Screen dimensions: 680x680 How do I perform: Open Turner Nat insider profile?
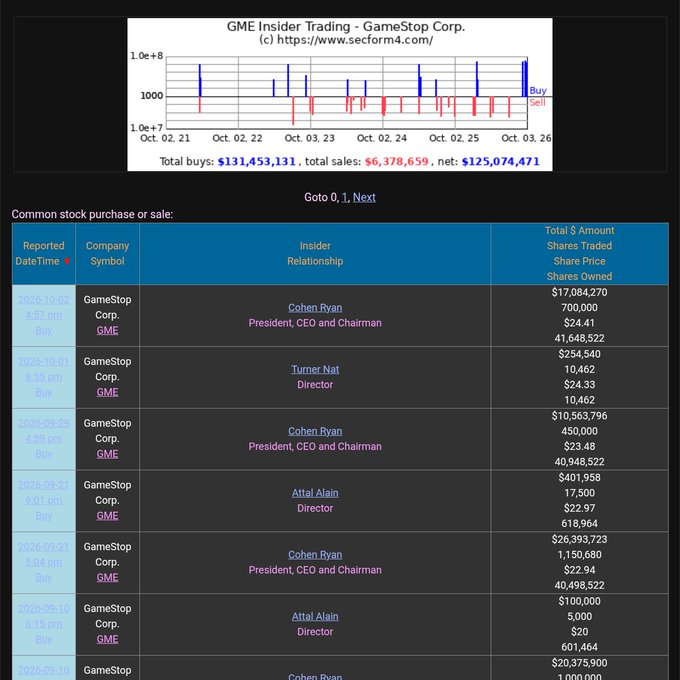tap(315, 369)
